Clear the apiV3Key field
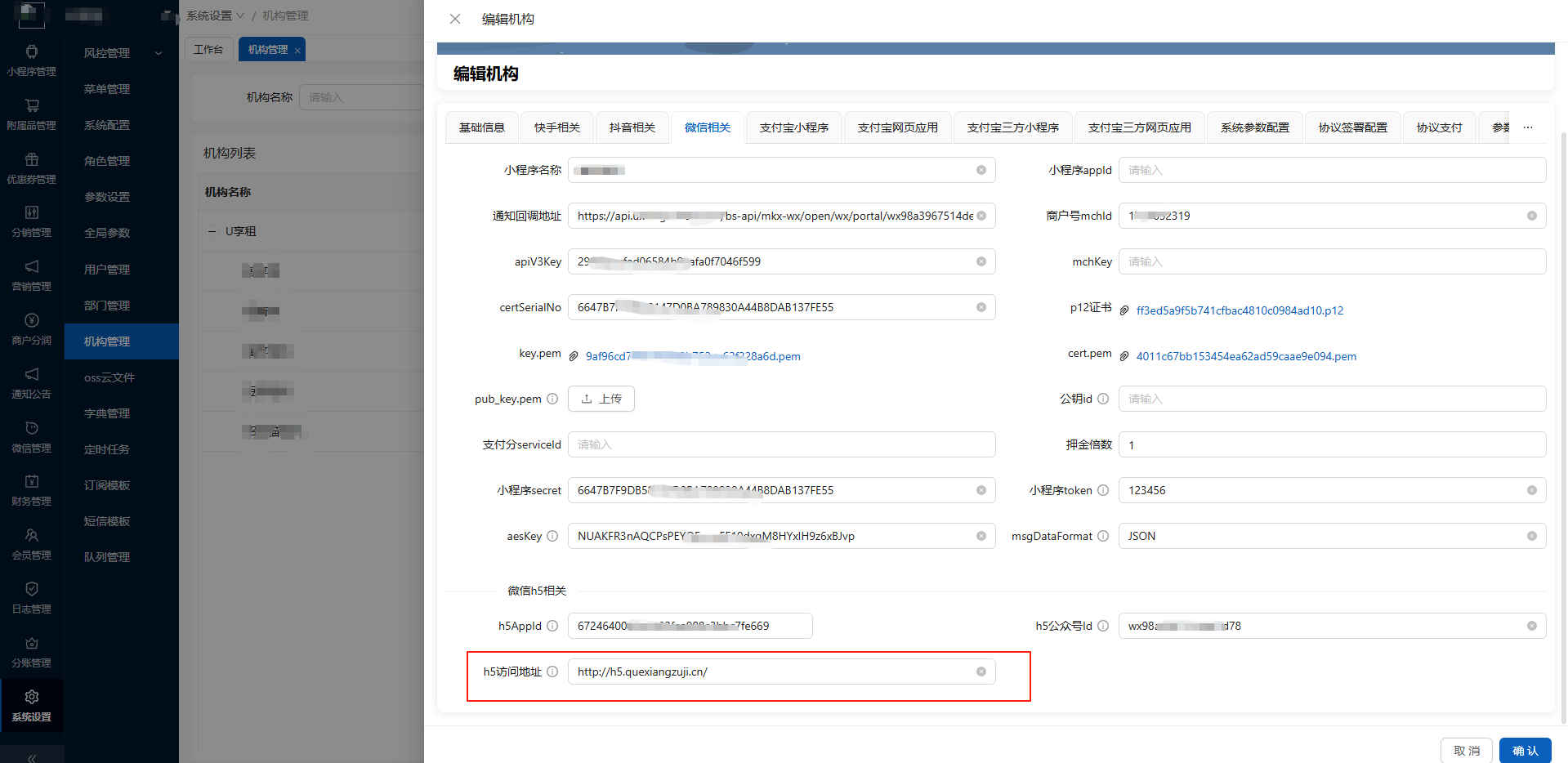 coord(981,261)
